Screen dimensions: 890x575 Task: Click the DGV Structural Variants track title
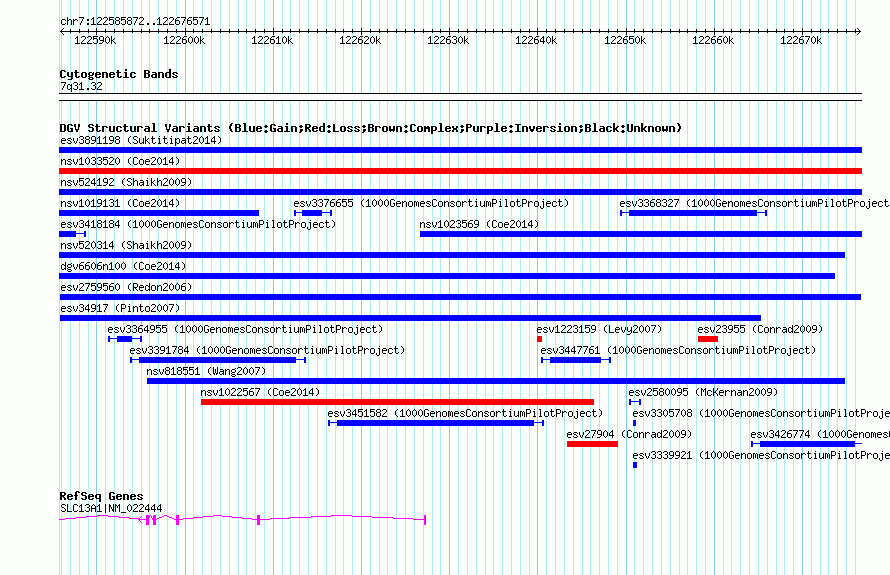371,128
